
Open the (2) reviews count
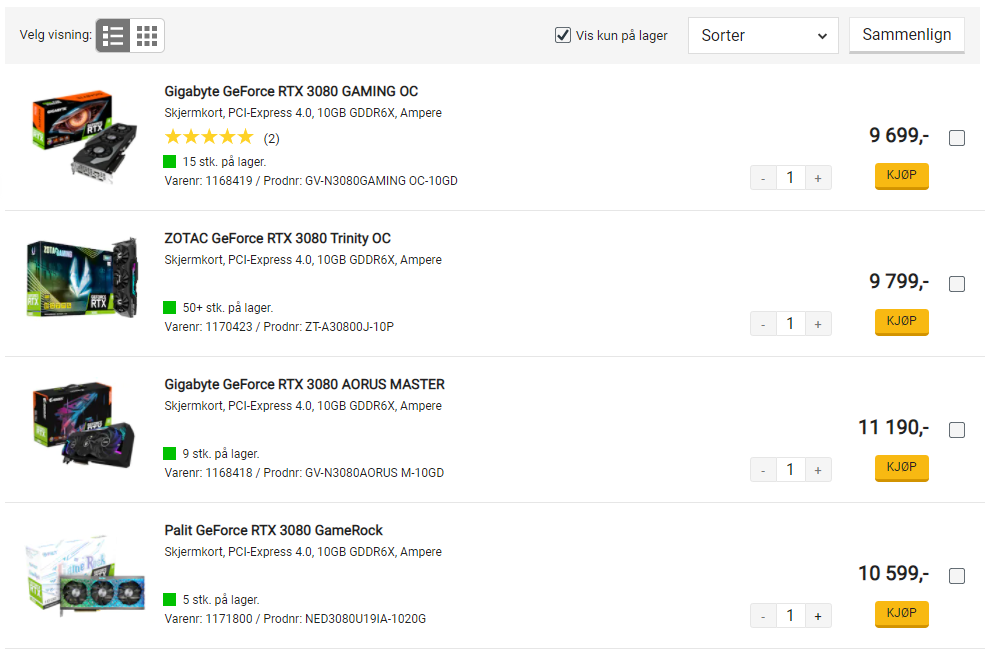(271, 138)
